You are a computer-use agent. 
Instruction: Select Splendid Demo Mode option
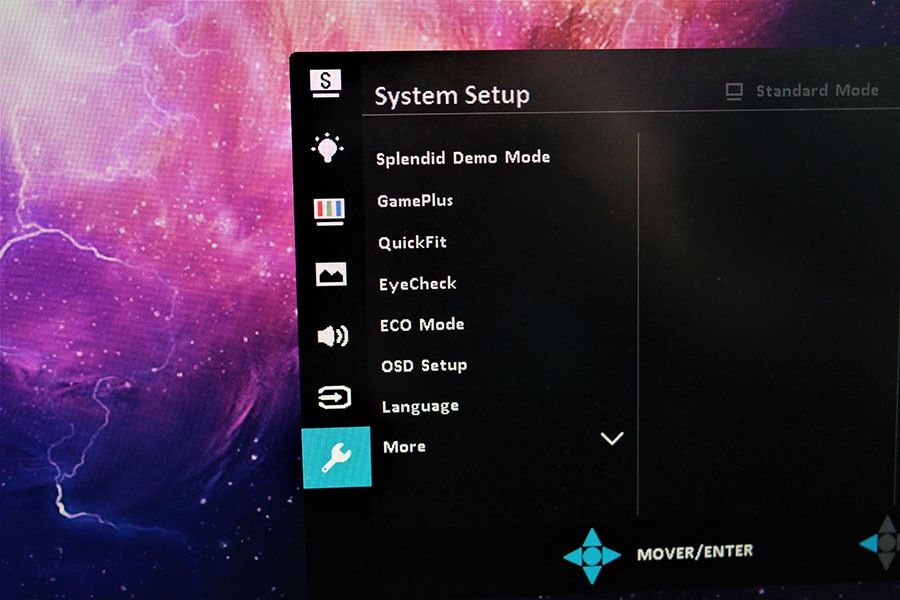[x=463, y=158]
